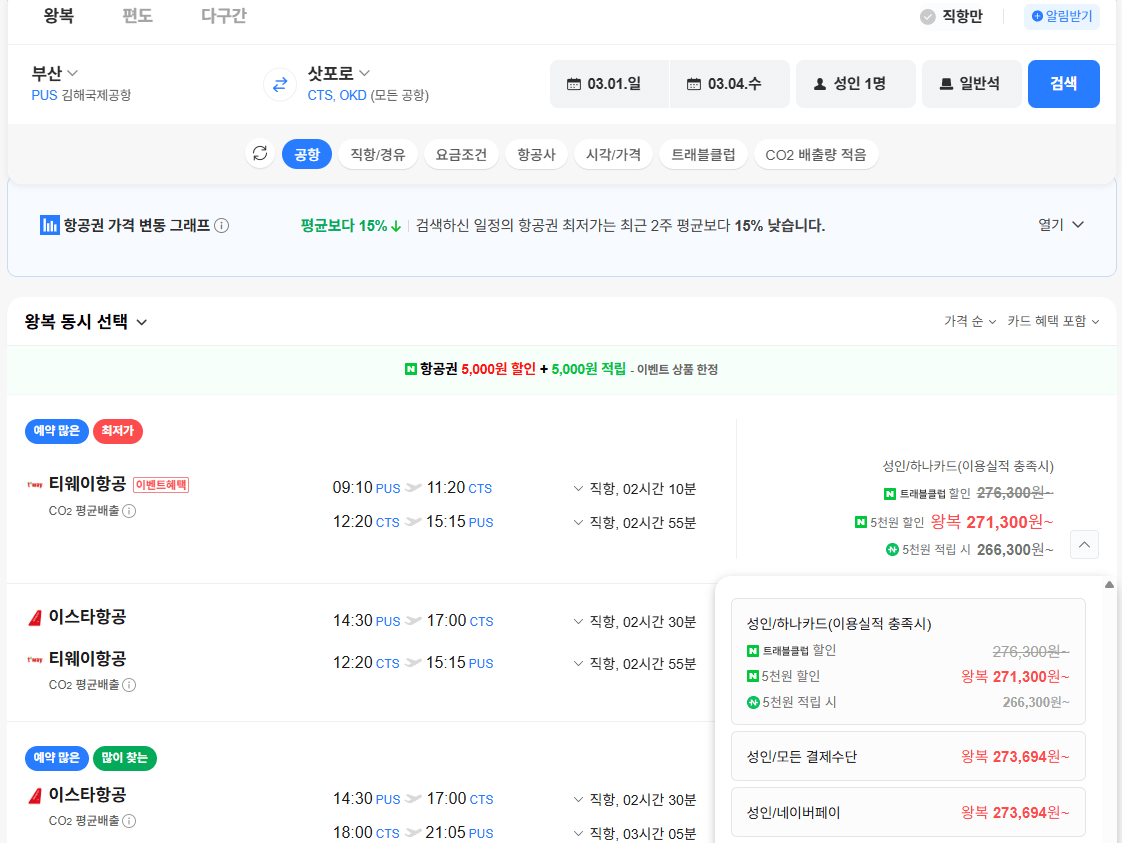This screenshot has height=843, width=1122.
Task: Open the 삿포로 destination dropdown
Action: [338, 73]
